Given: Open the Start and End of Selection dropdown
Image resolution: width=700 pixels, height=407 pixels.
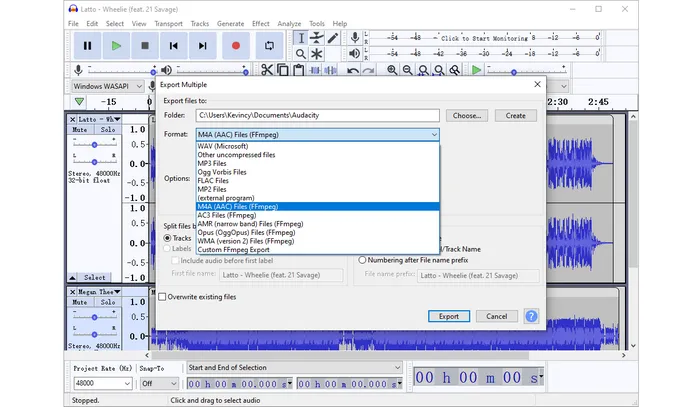Looking at the screenshot, I should click(x=294, y=368).
